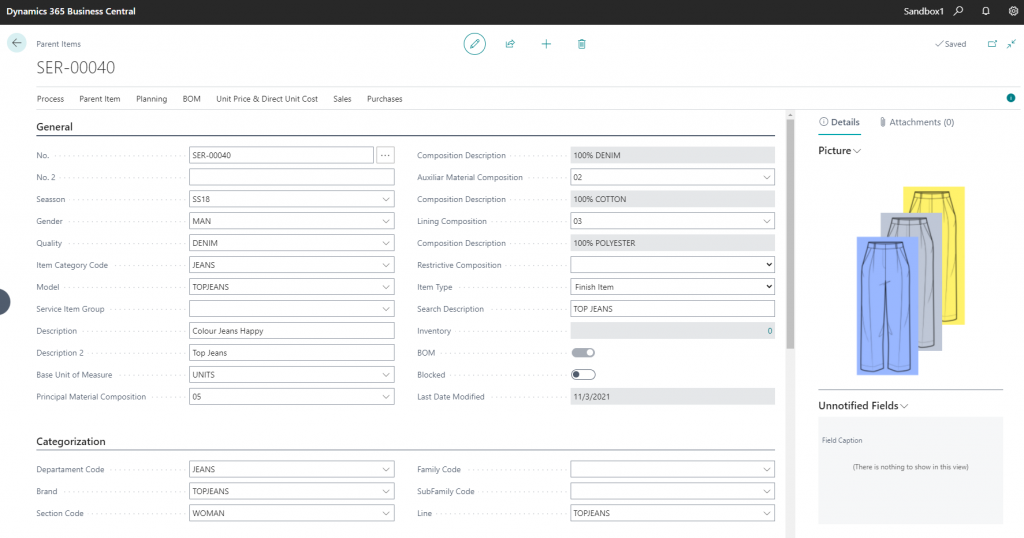1024x538 pixels.
Task: Click Description field Colour Jeans Happy
Action: (x=291, y=331)
